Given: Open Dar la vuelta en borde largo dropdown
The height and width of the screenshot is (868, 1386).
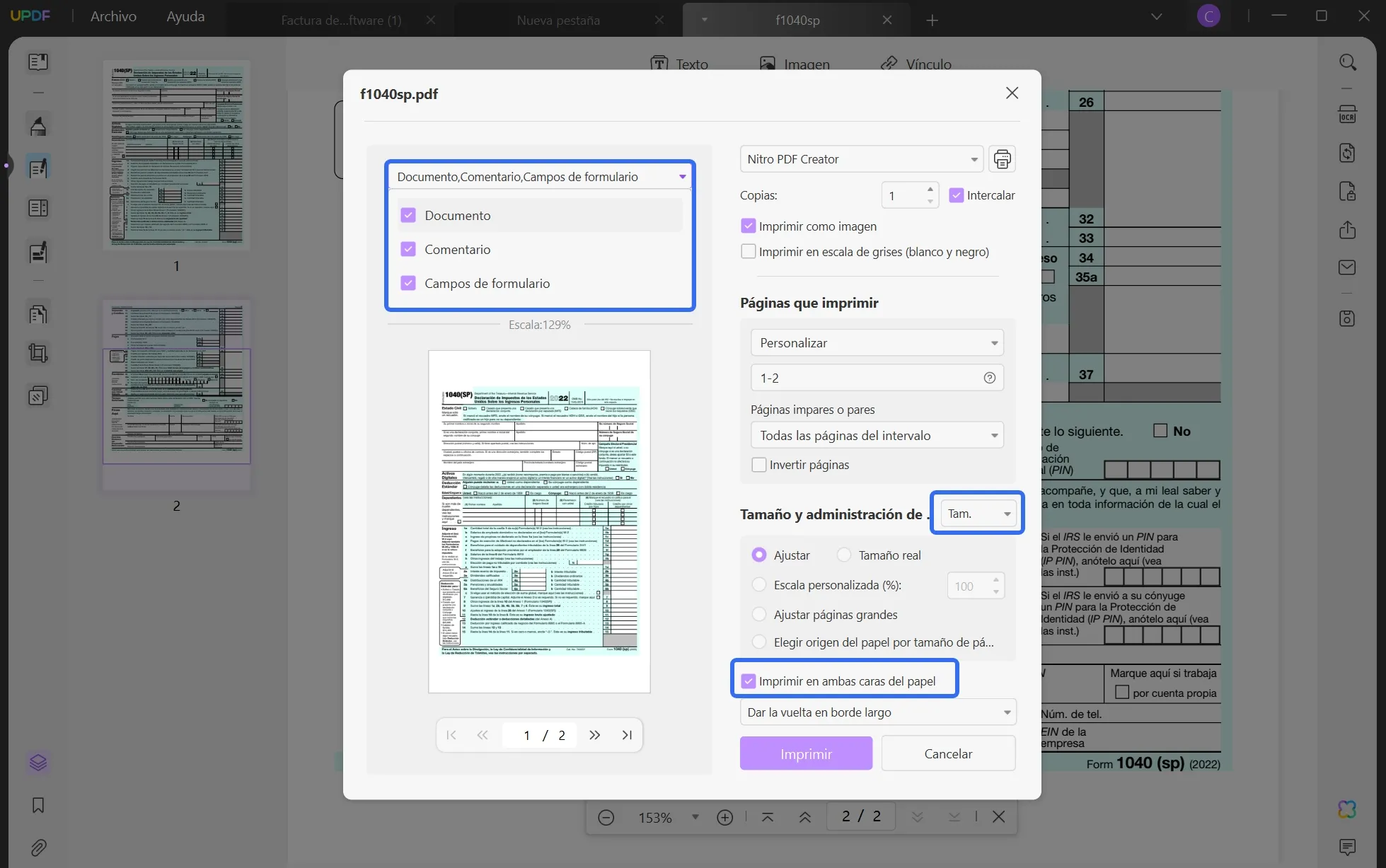Looking at the screenshot, I should [878, 712].
